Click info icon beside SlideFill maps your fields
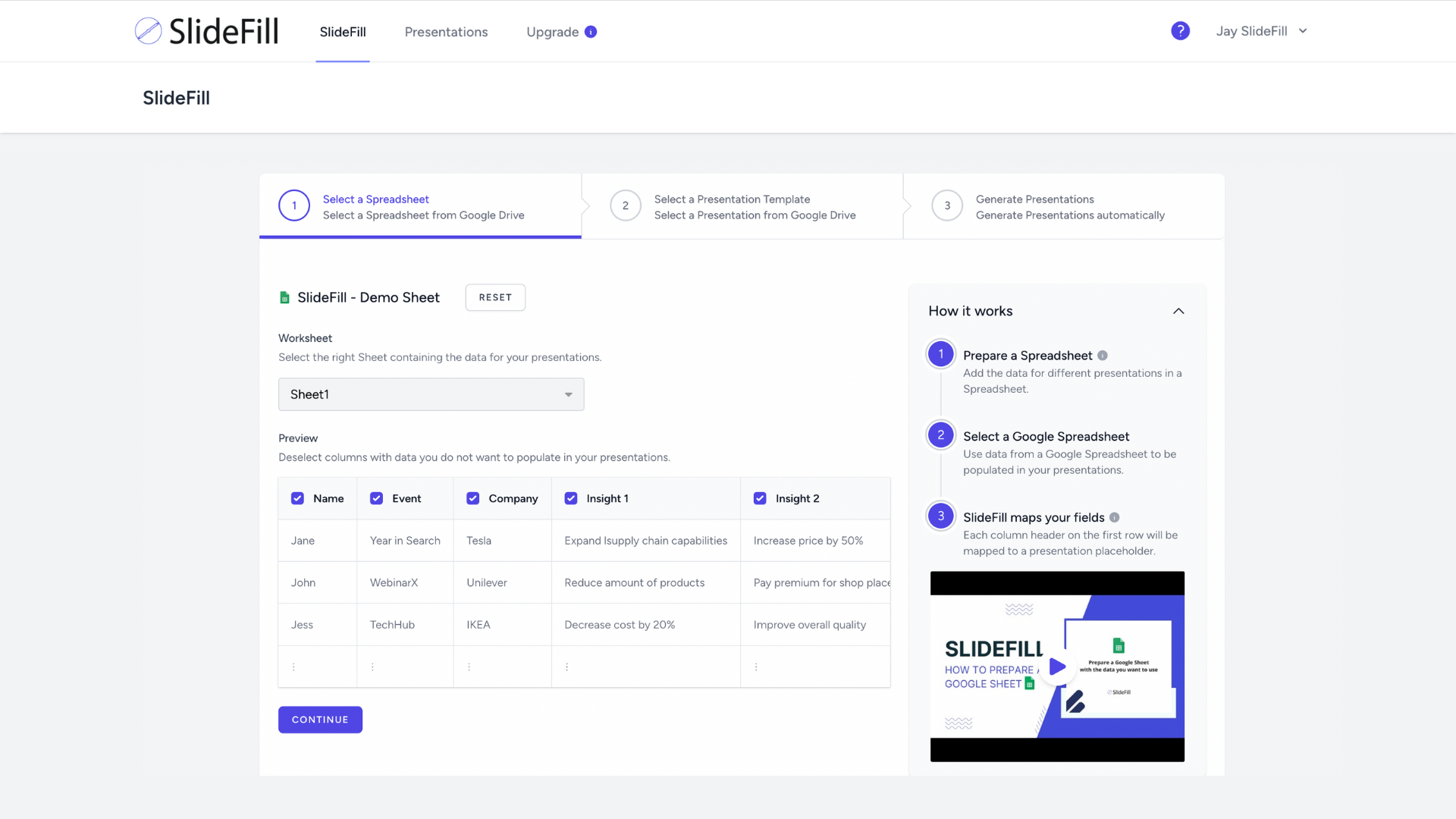This screenshot has width=1456, height=819. click(x=1114, y=517)
